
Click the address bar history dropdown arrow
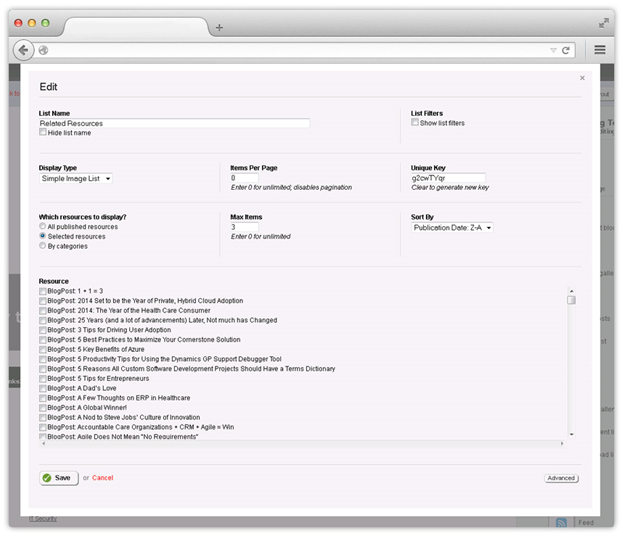pyautogui.click(x=553, y=49)
